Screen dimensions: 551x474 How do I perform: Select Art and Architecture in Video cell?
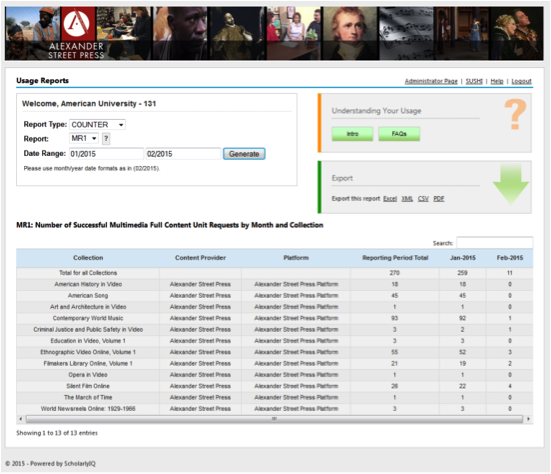88,307
